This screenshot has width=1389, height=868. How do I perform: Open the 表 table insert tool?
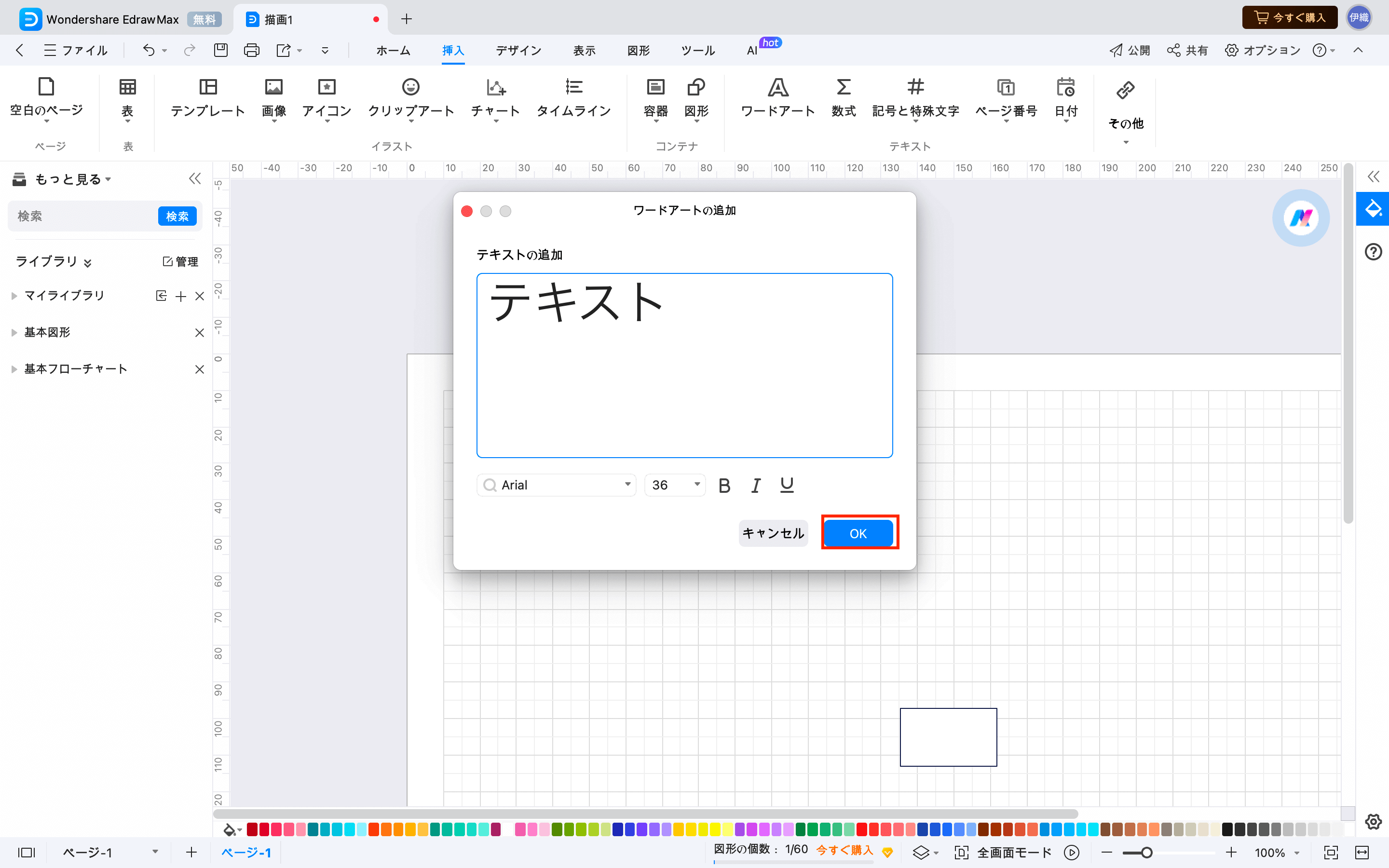click(127, 98)
